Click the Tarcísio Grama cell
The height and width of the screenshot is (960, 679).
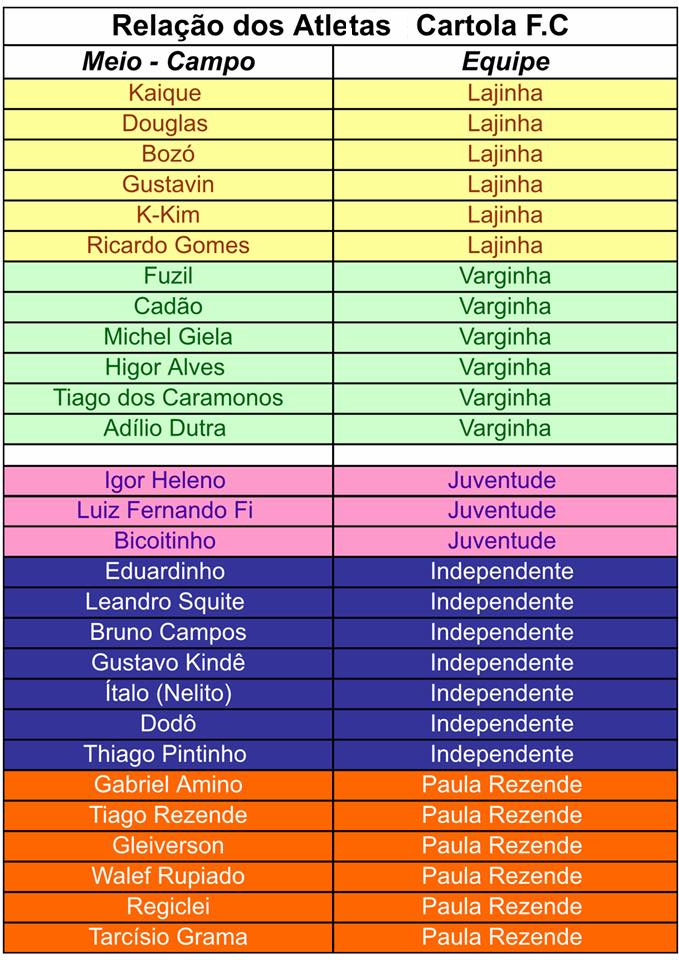click(168, 938)
